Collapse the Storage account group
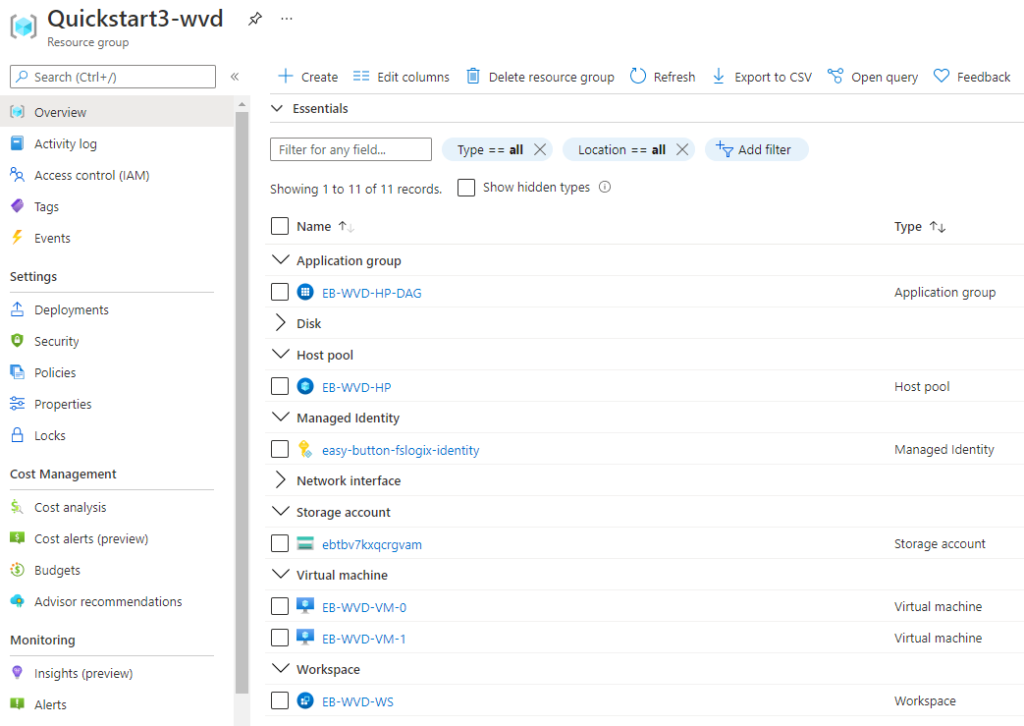This screenshot has width=1024, height=726. (281, 511)
